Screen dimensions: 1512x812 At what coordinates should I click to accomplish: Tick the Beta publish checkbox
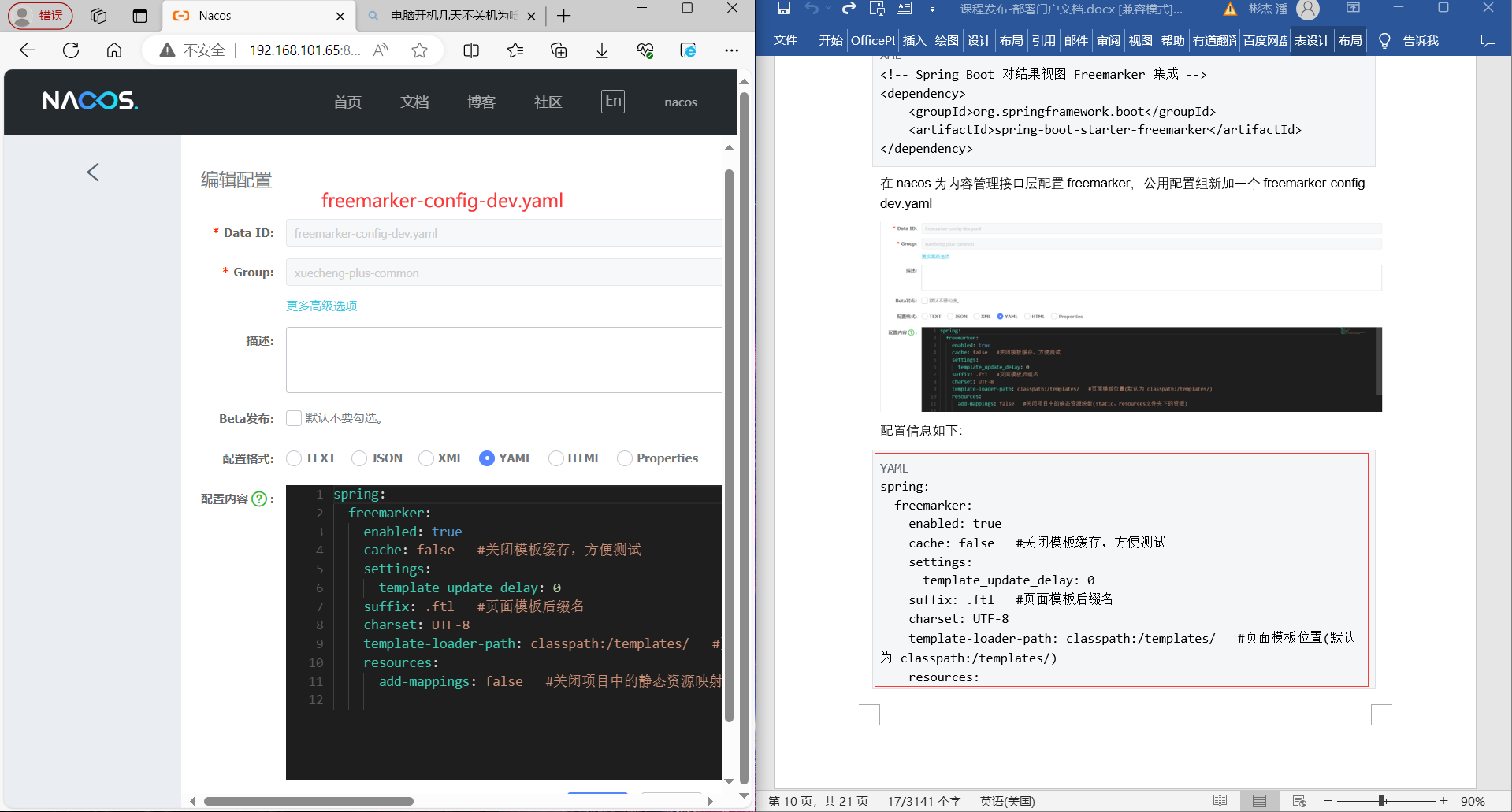click(x=294, y=418)
